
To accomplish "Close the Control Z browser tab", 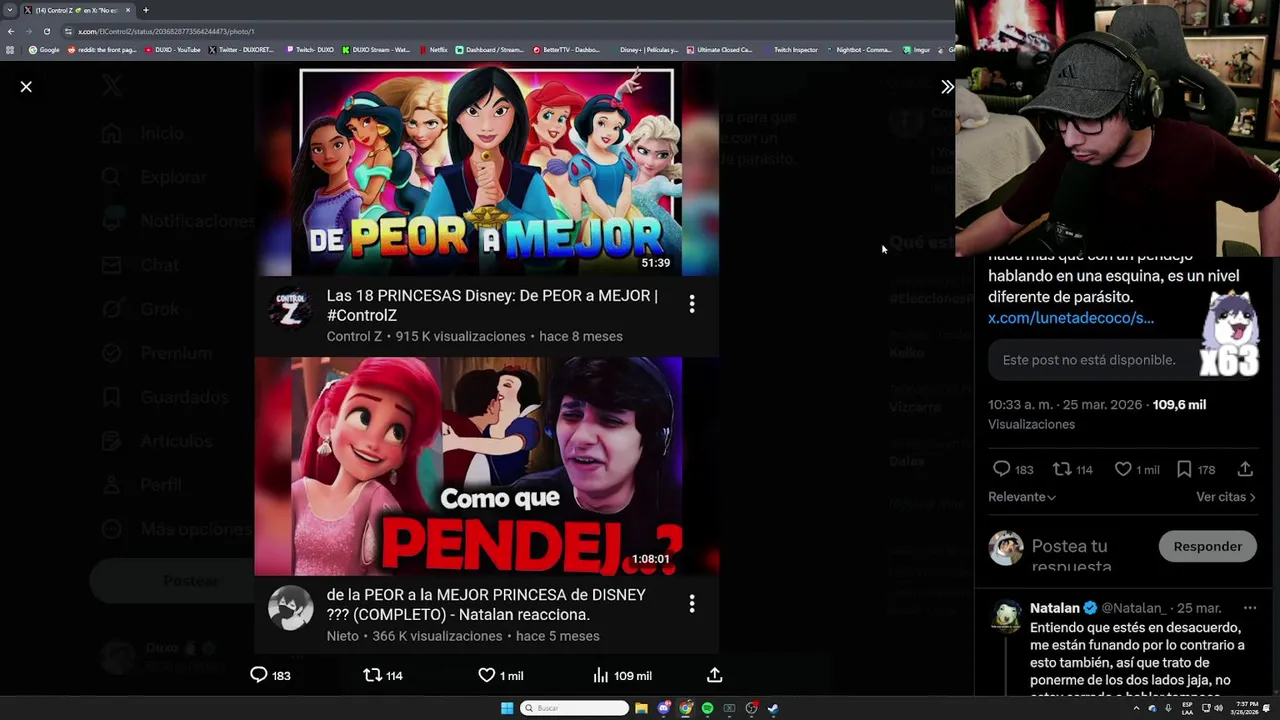I will [127, 10].
